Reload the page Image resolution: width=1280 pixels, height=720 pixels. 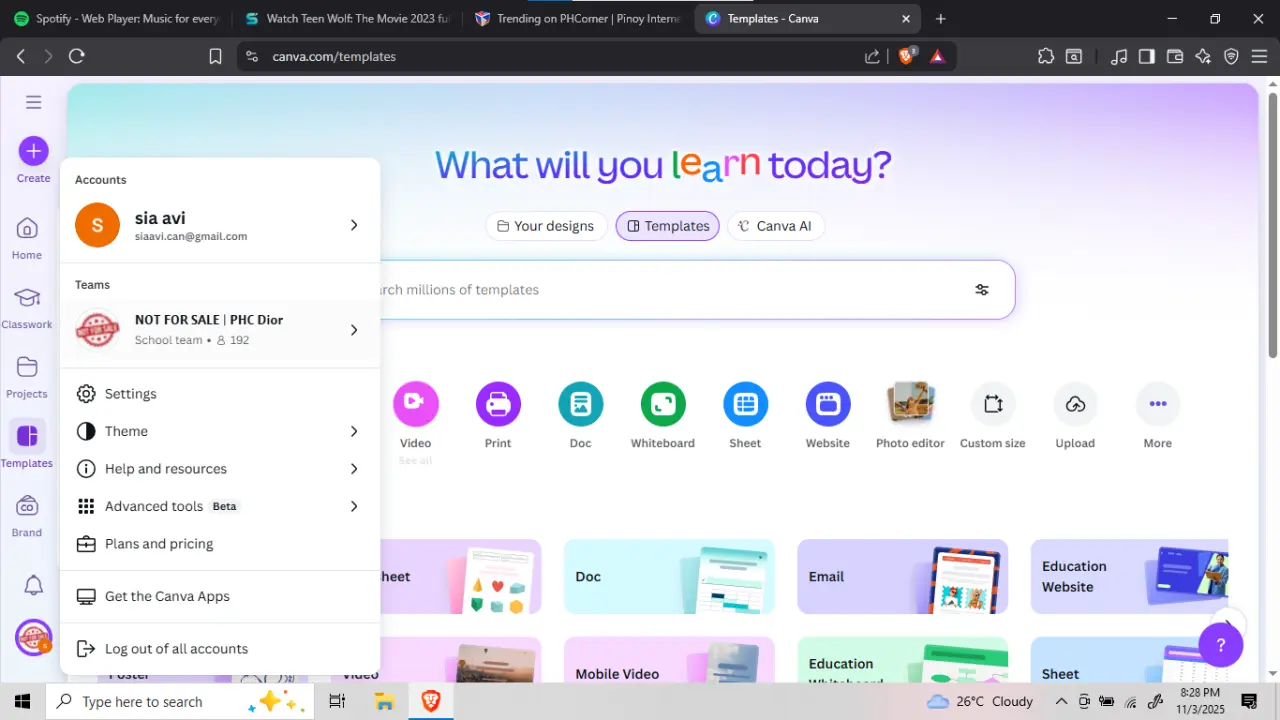point(77,57)
